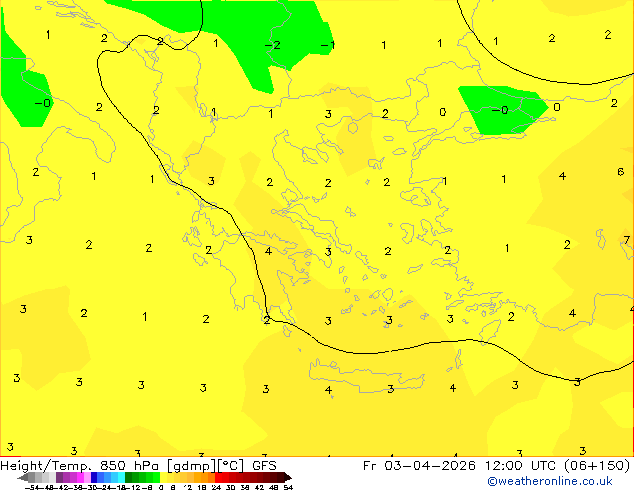Click the "-12" legend scale label

(x=133, y=487)
